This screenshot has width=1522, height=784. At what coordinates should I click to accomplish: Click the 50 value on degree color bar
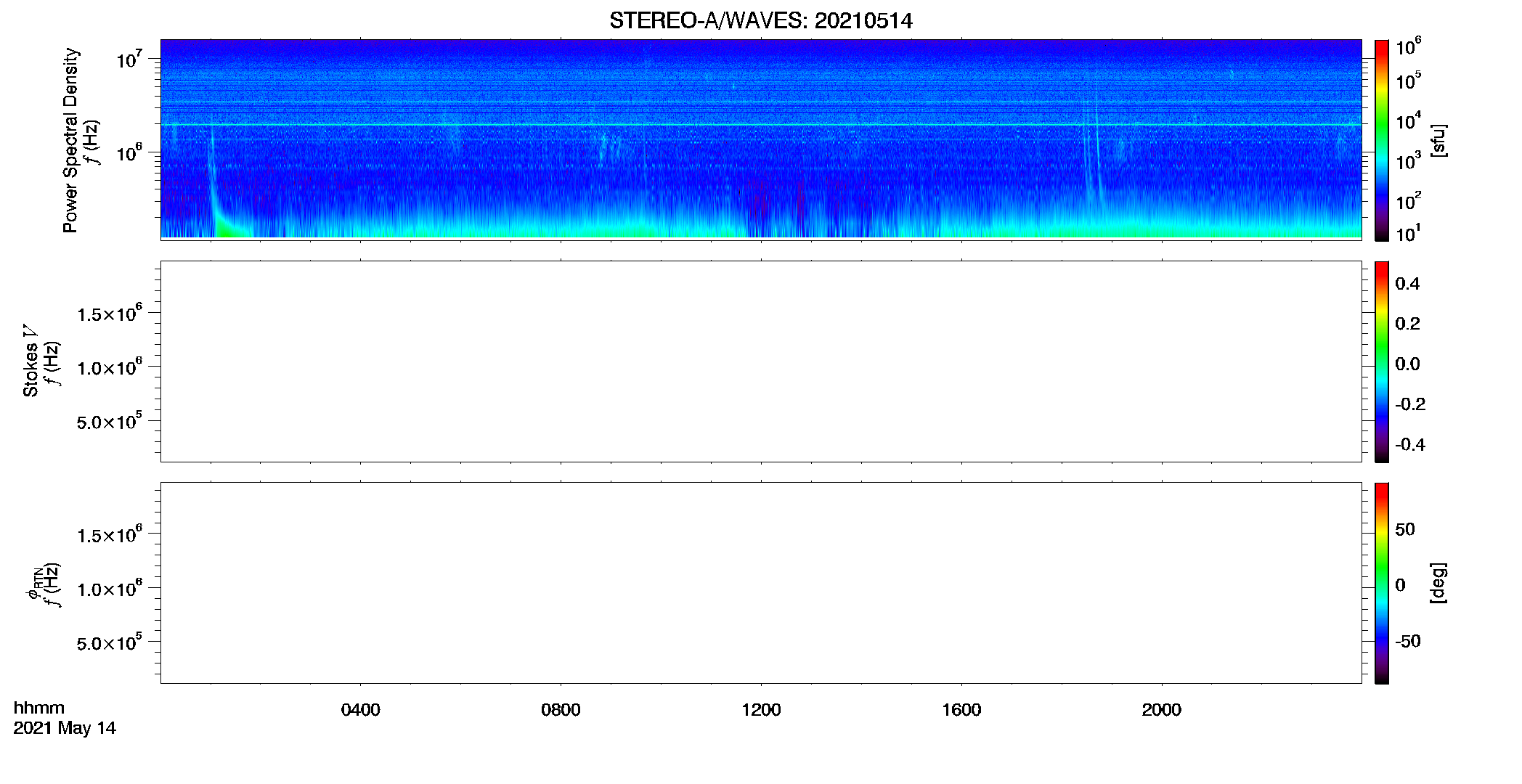point(1405,529)
